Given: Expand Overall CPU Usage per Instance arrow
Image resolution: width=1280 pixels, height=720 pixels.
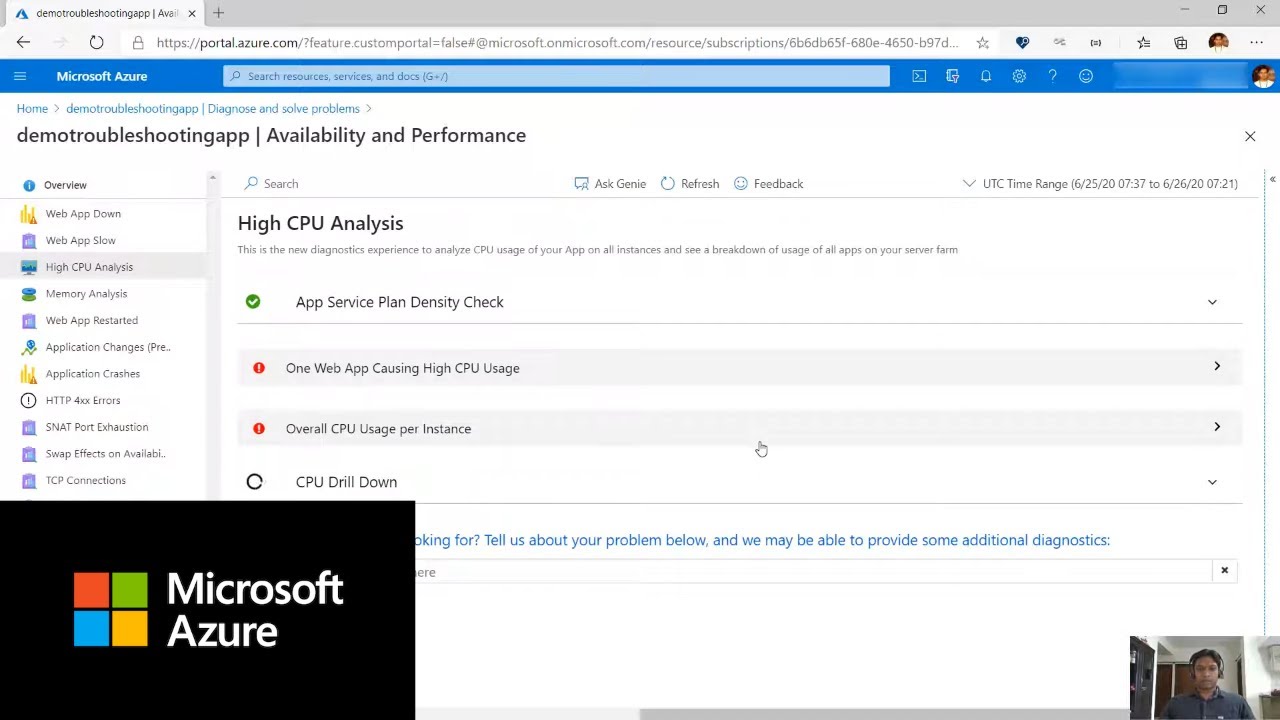Looking at the screenshot, I should click(x=1217, y=427).
